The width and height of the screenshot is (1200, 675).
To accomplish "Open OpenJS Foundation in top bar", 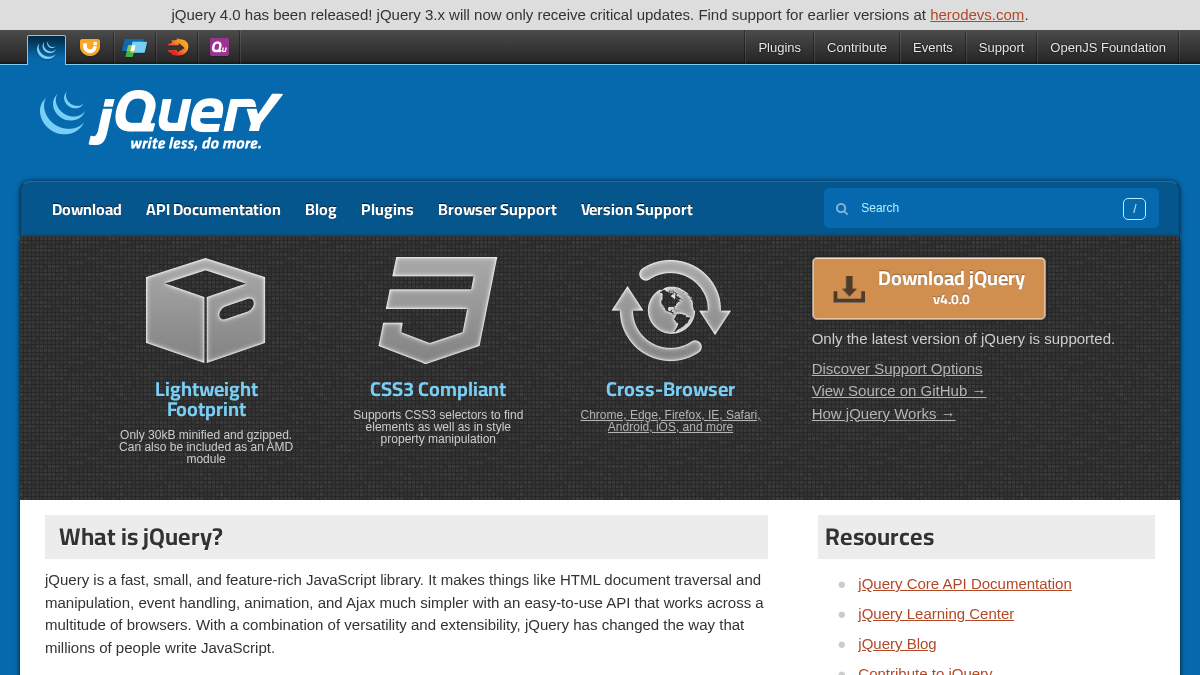I will [1108, 47].
